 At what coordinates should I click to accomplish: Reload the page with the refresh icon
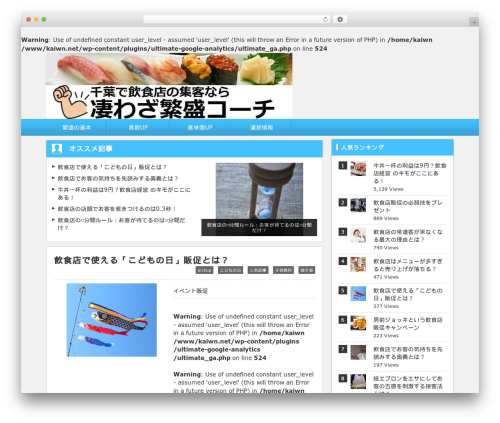(325, 20)
